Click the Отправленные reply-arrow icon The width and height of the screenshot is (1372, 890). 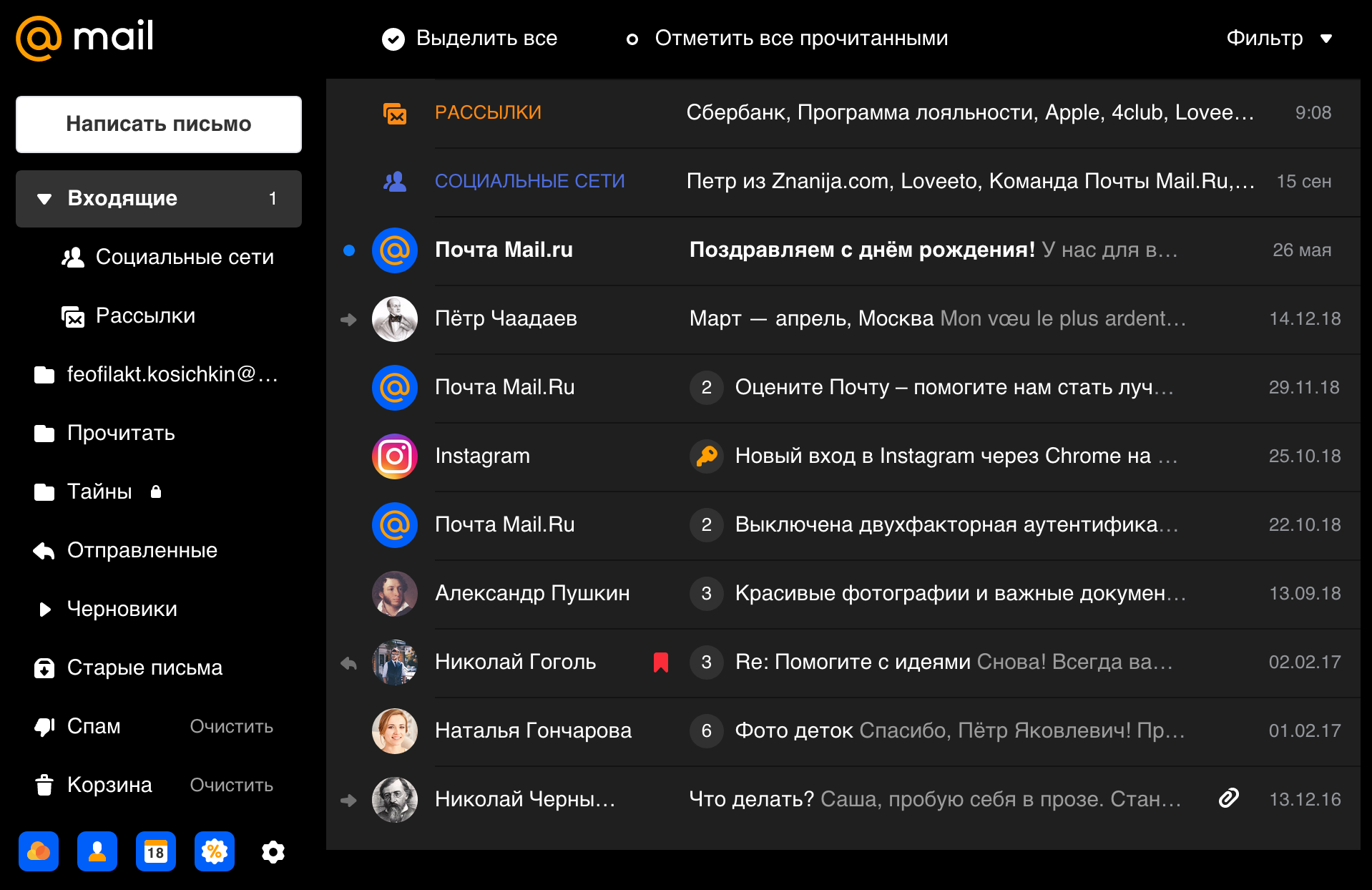pos(44,550)
